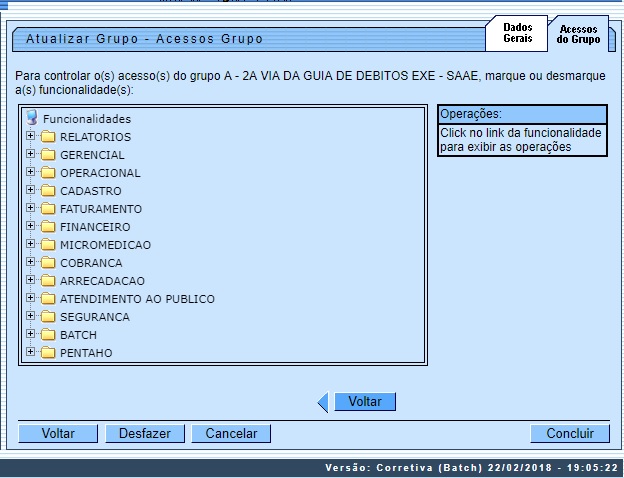The image size is (624, 478).
Task: Click the Operações: panel header
Action: coord(522,114)
